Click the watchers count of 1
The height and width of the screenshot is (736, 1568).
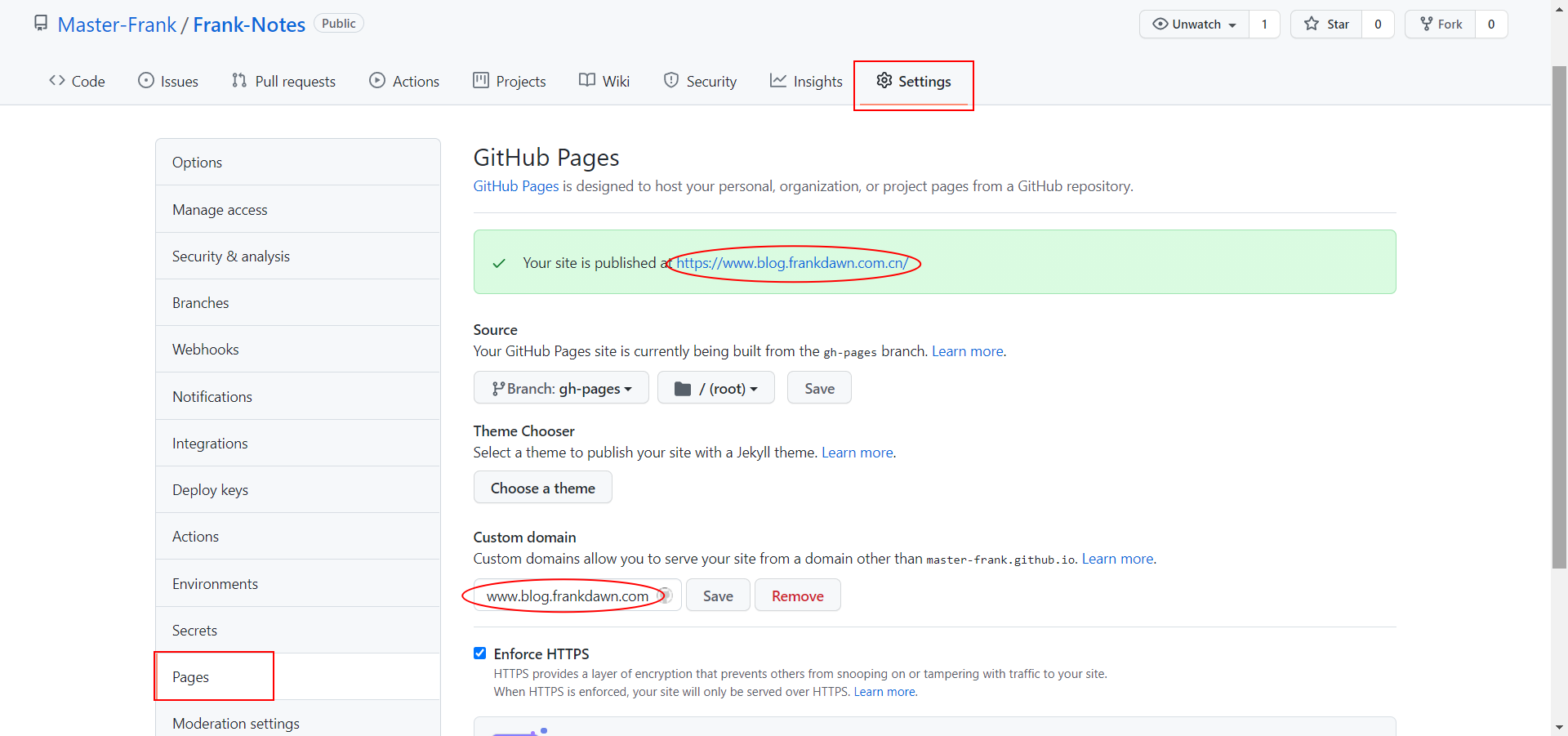(1264, 24)
